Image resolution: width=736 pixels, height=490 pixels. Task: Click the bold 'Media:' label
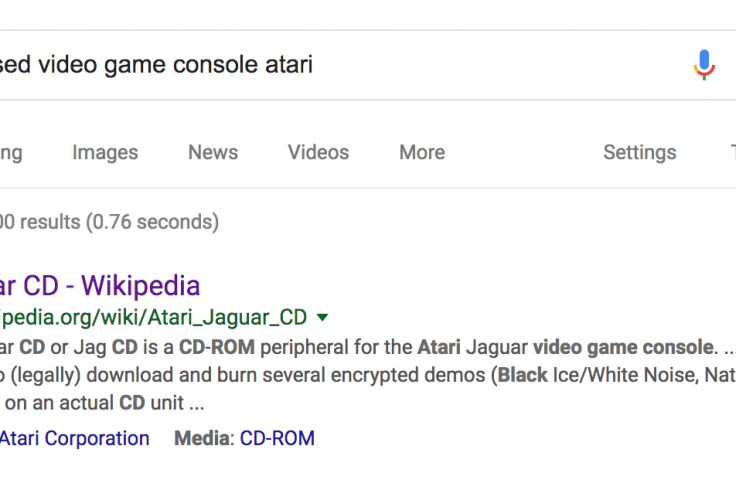[204, 438]
